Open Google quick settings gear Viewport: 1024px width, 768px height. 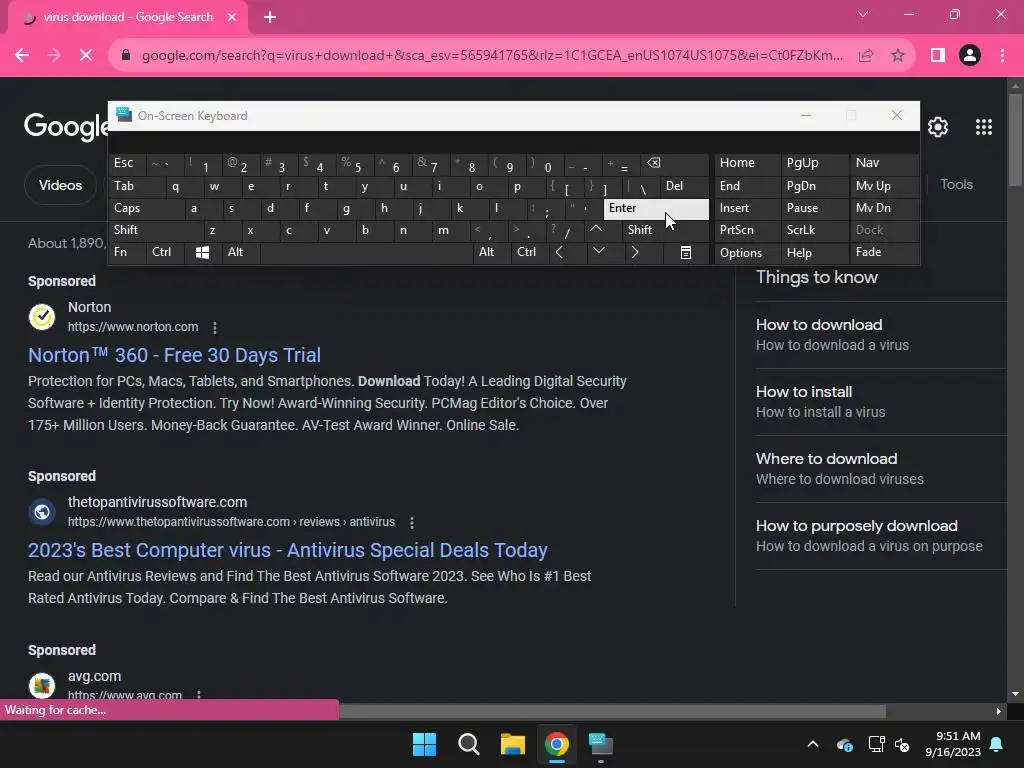[938, 127]
